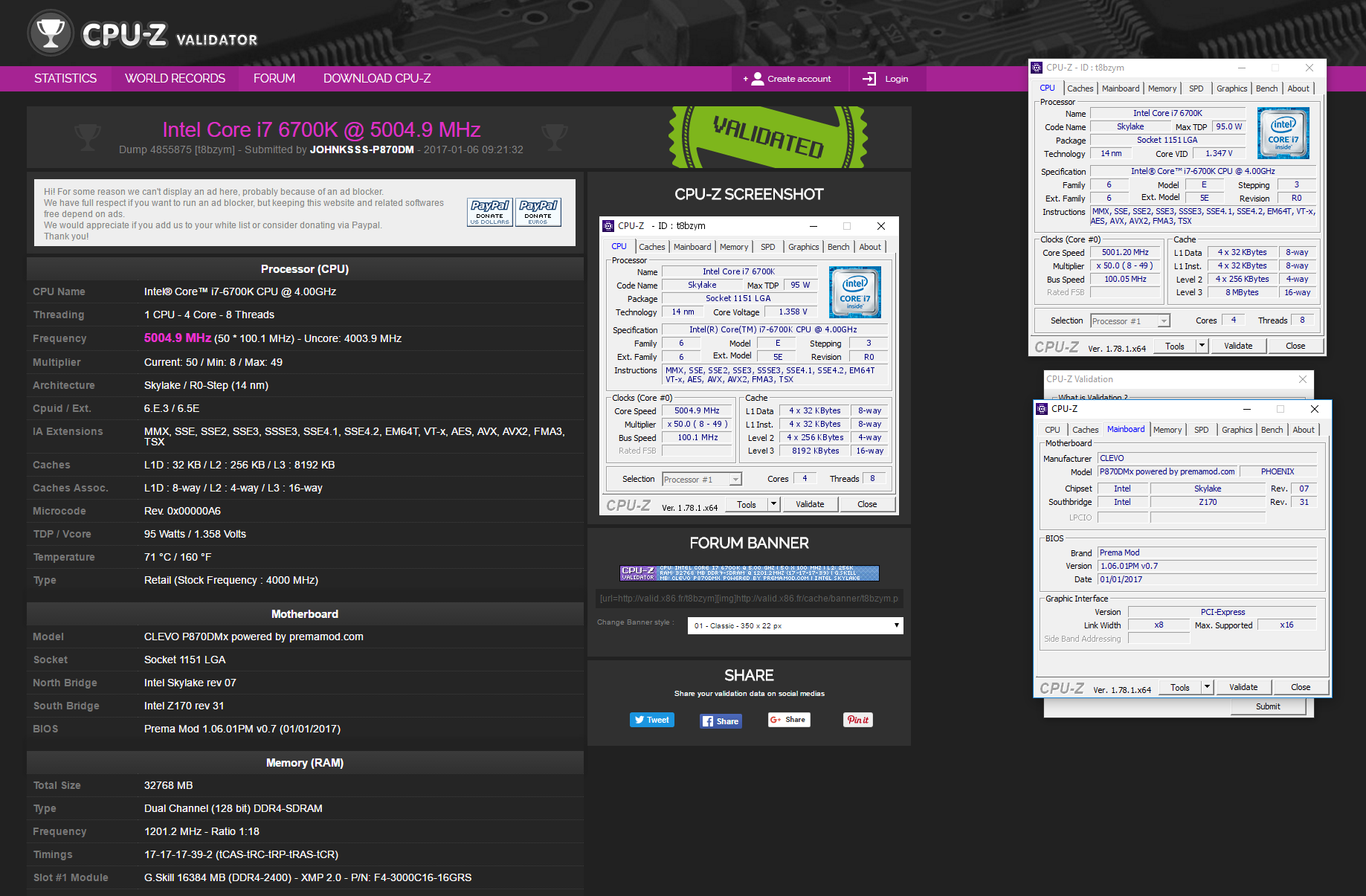Click Login link in header
This screenshot has width=1366, height=896.
click(896, 79)
